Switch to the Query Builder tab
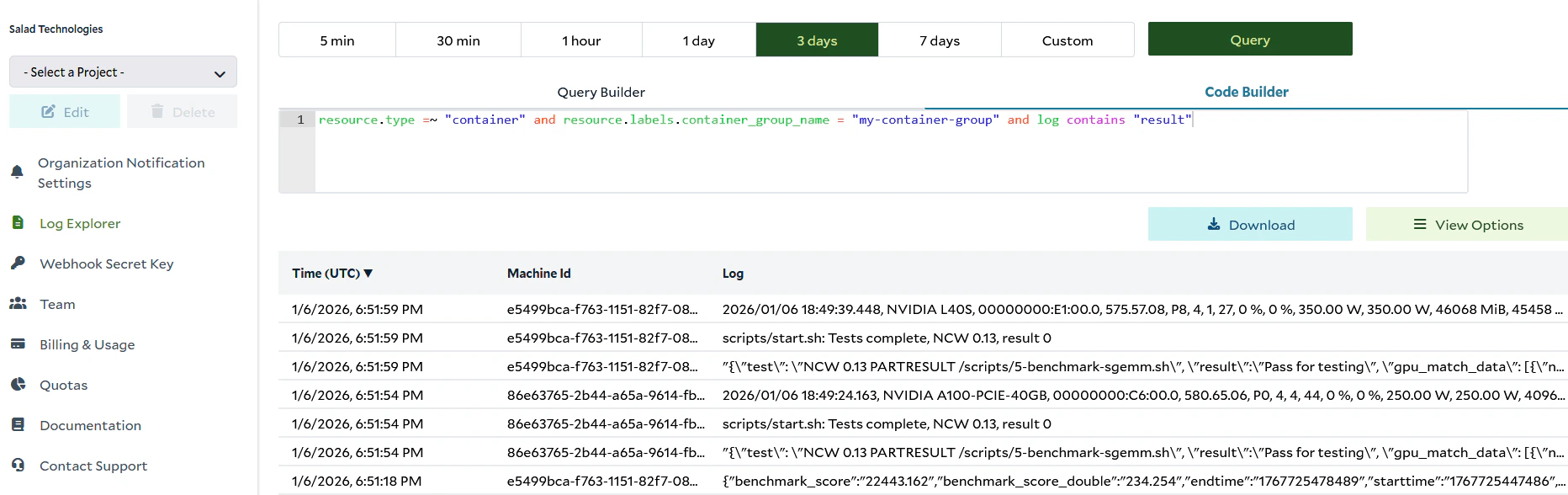Image resolution: width=1568 pixels, height=495 pixels. point(601,92)
